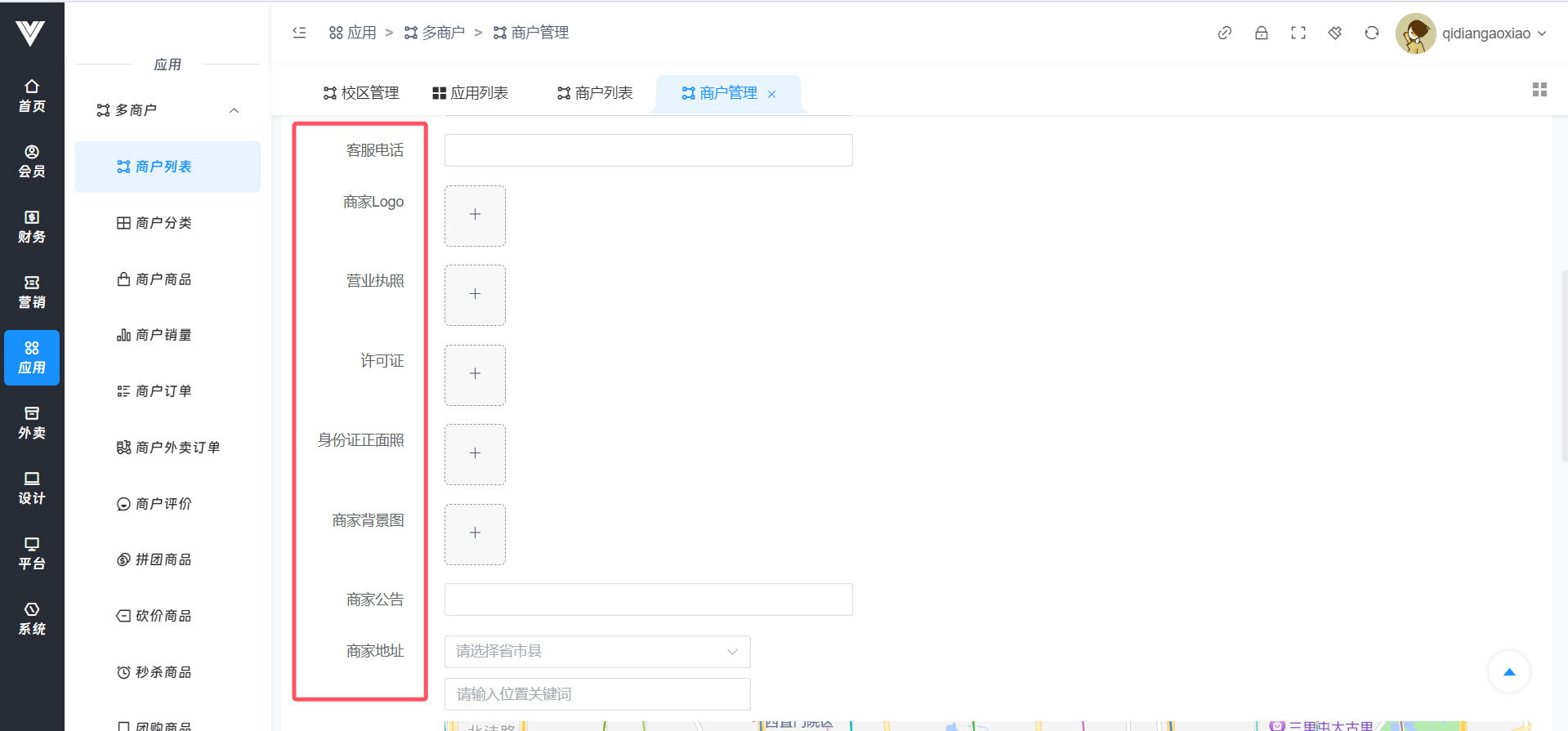The image size is (1568, 731).
Task: Open 财务 section in left navigation
Action: (32, 227)
